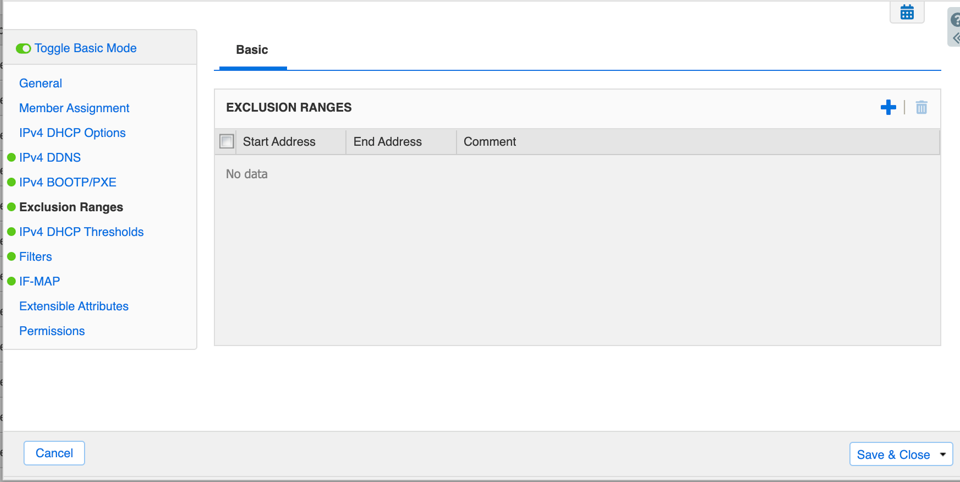Open the Filters section
Image resolution: width=960 pixels, height=482 pixels.
tap(36, 257)
